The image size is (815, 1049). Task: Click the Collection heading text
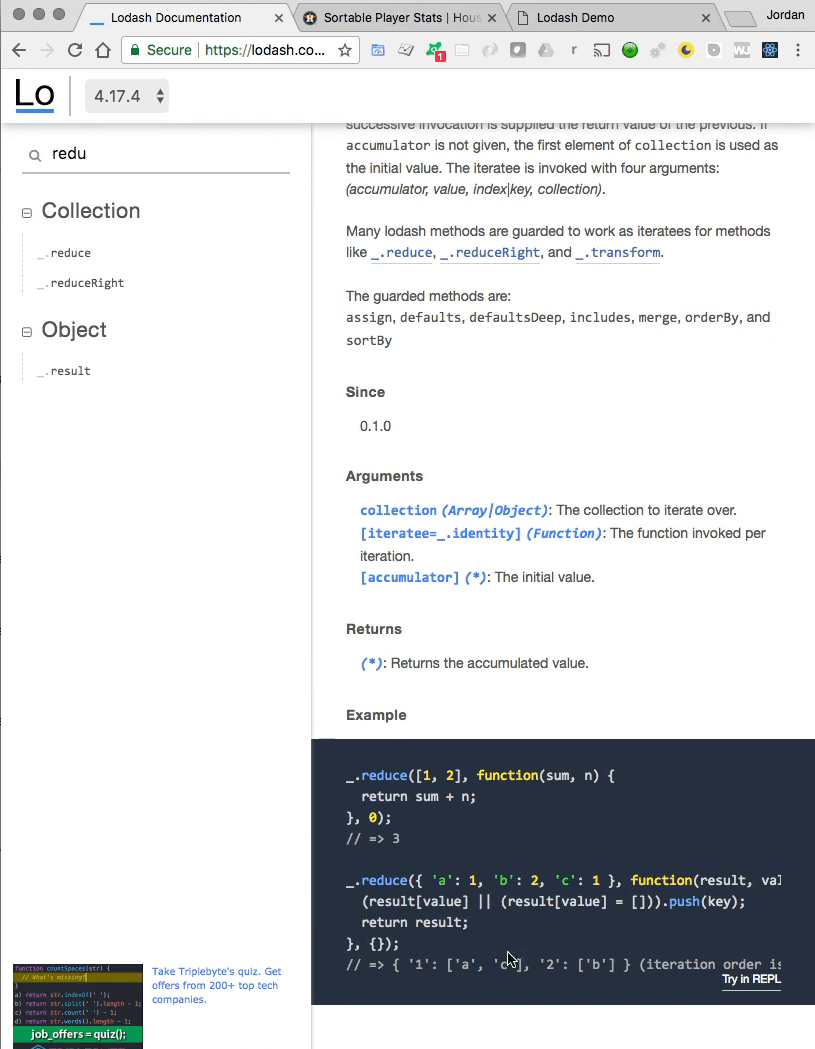click(x=91, y=211)
